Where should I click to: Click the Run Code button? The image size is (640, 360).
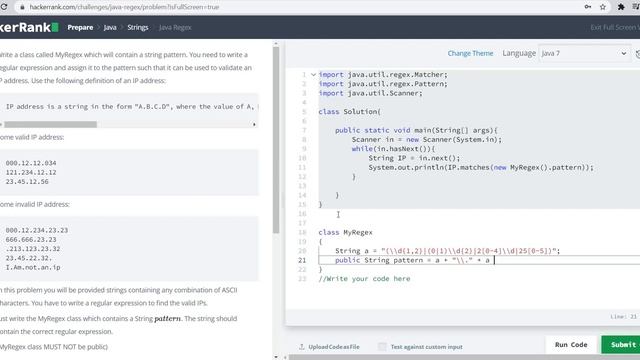[571, 344]
